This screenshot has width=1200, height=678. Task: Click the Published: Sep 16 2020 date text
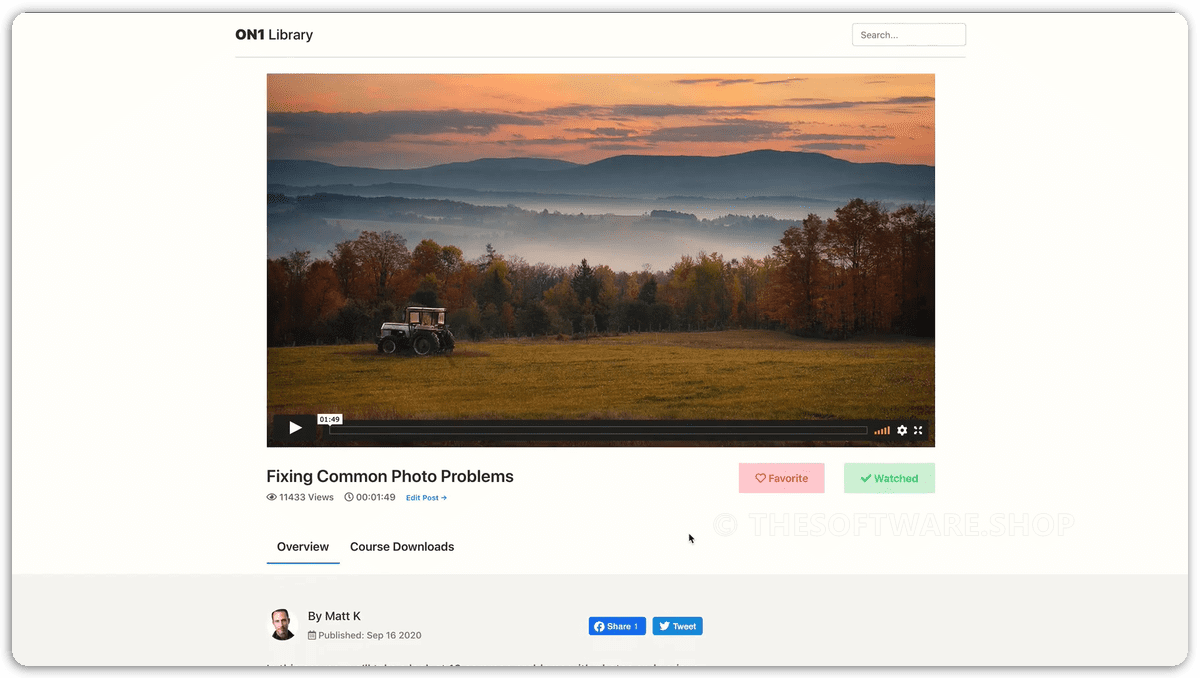(369, 635)
